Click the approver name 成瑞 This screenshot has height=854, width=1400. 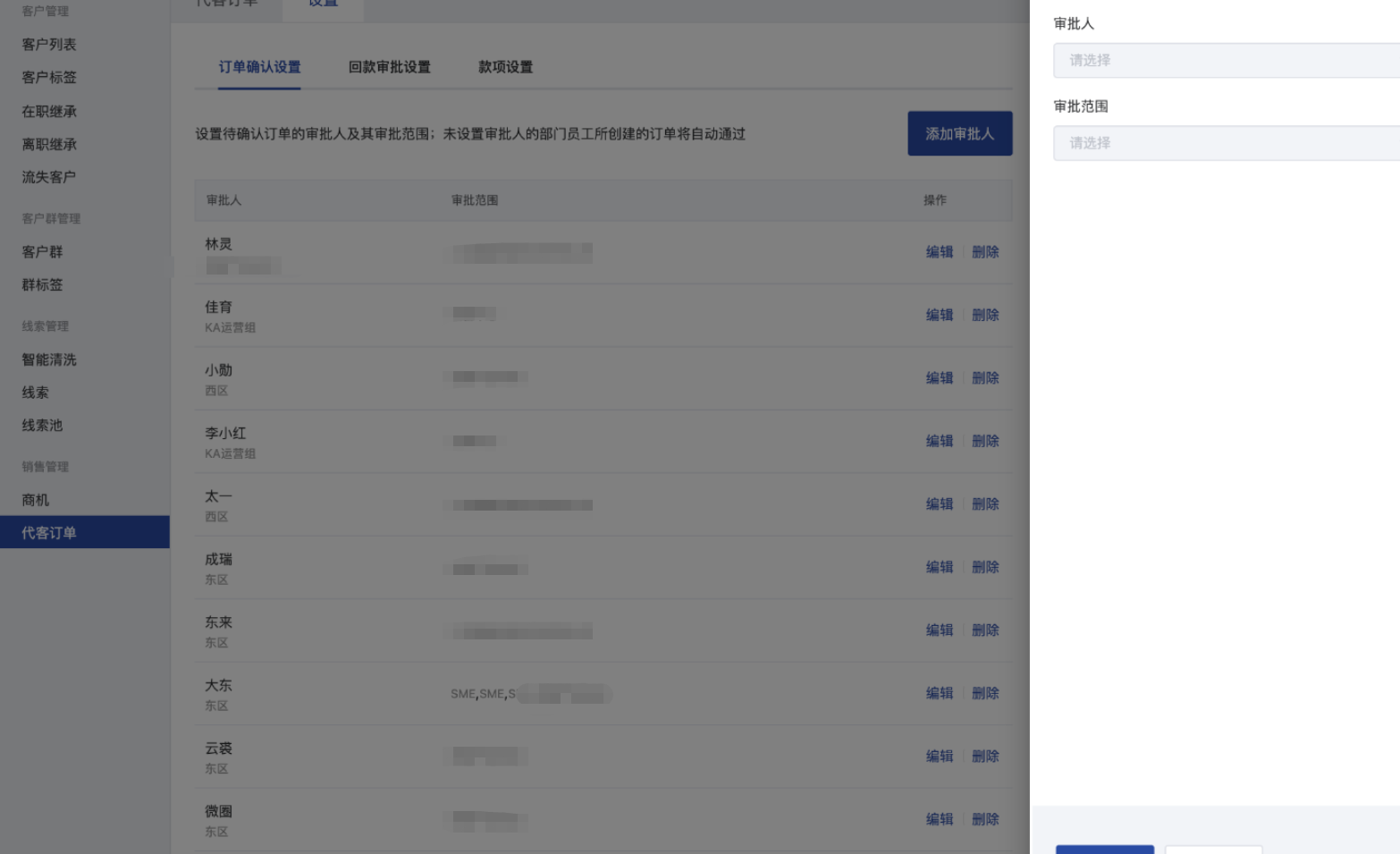[218, 559]
